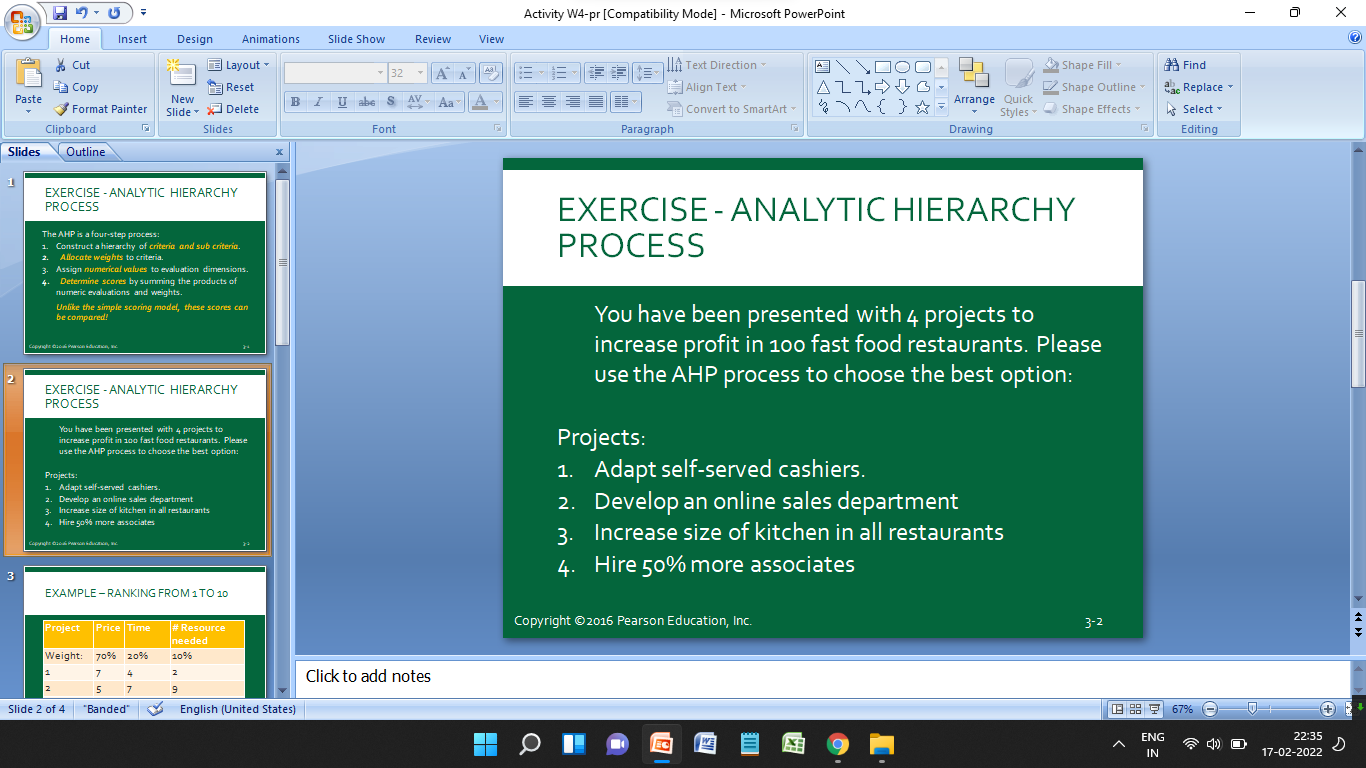Select the rectangle shape in Drawing group
This screenshot has width=1366, height=768.
pos(882,66)
